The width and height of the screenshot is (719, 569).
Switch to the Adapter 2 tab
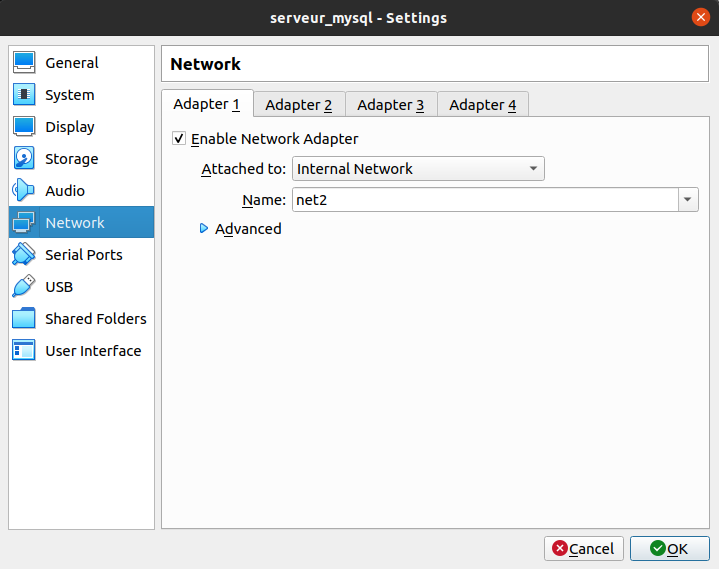click(x=298, y=105)
